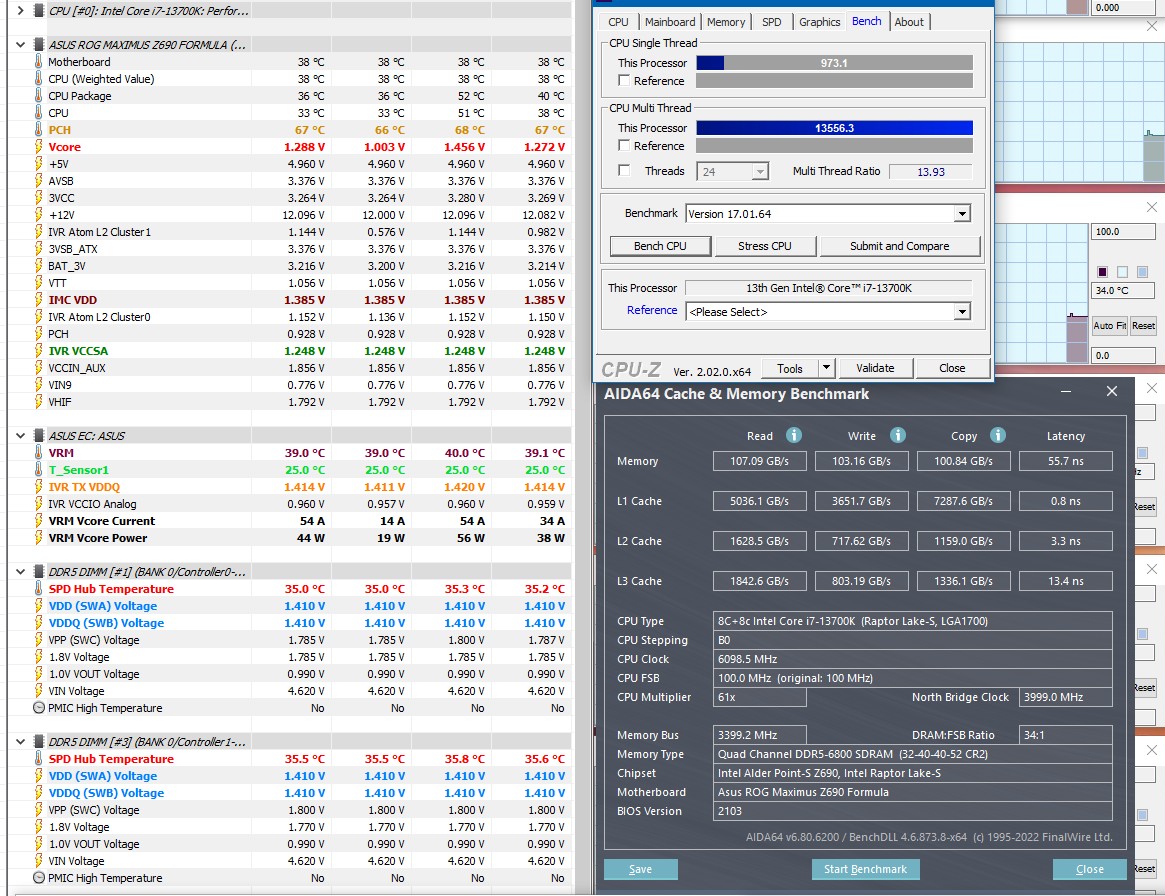Open the Benchmark version dropdown
The height and width of the screenshot is (896, 1165).
[961, 214]
